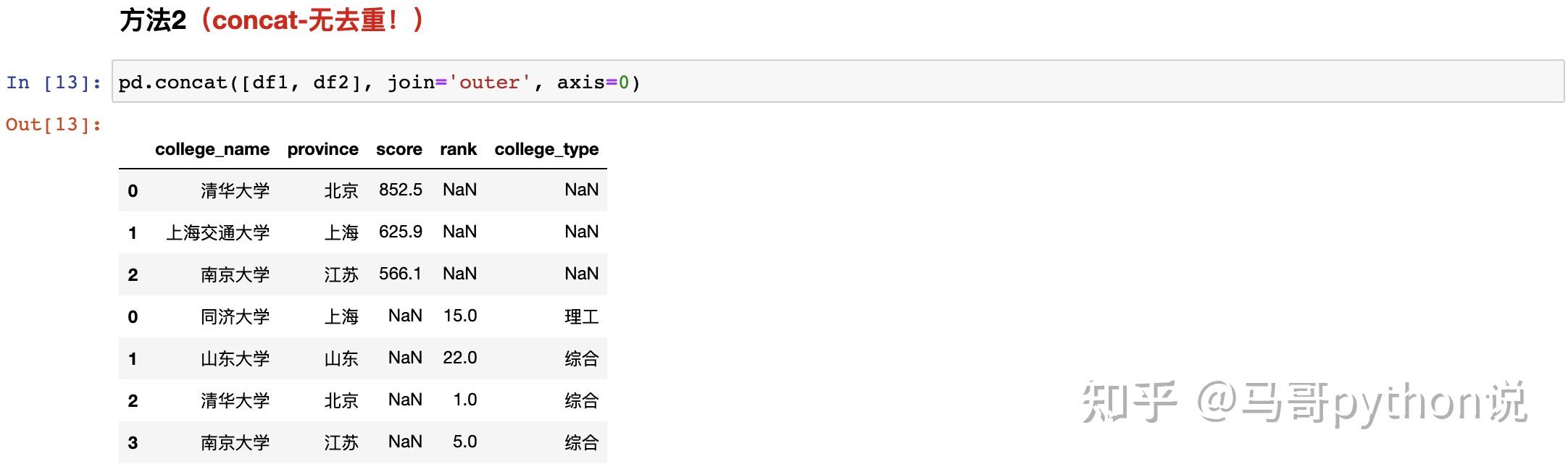
Task: Select the score value 566.1
Action: [x=400, y=274]
